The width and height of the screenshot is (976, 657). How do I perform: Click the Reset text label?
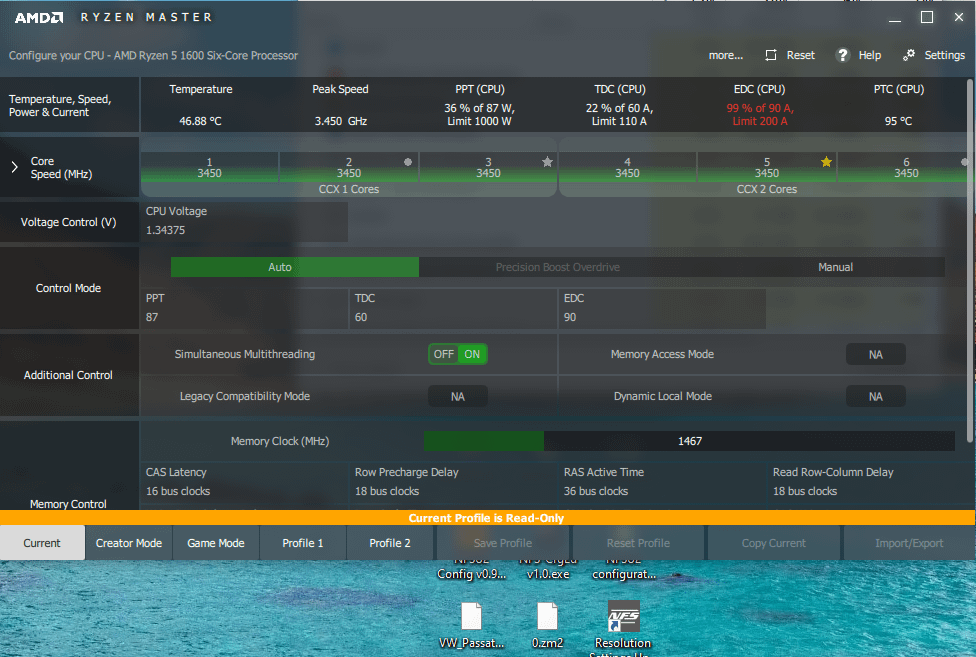click(800, 55)
